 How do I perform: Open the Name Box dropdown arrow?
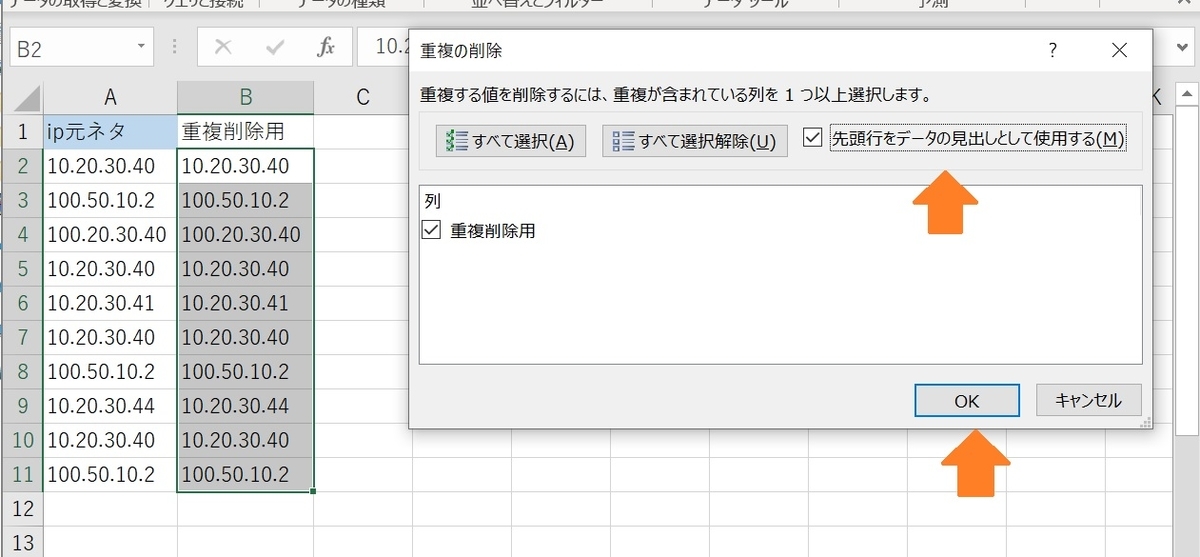[143, 47]
